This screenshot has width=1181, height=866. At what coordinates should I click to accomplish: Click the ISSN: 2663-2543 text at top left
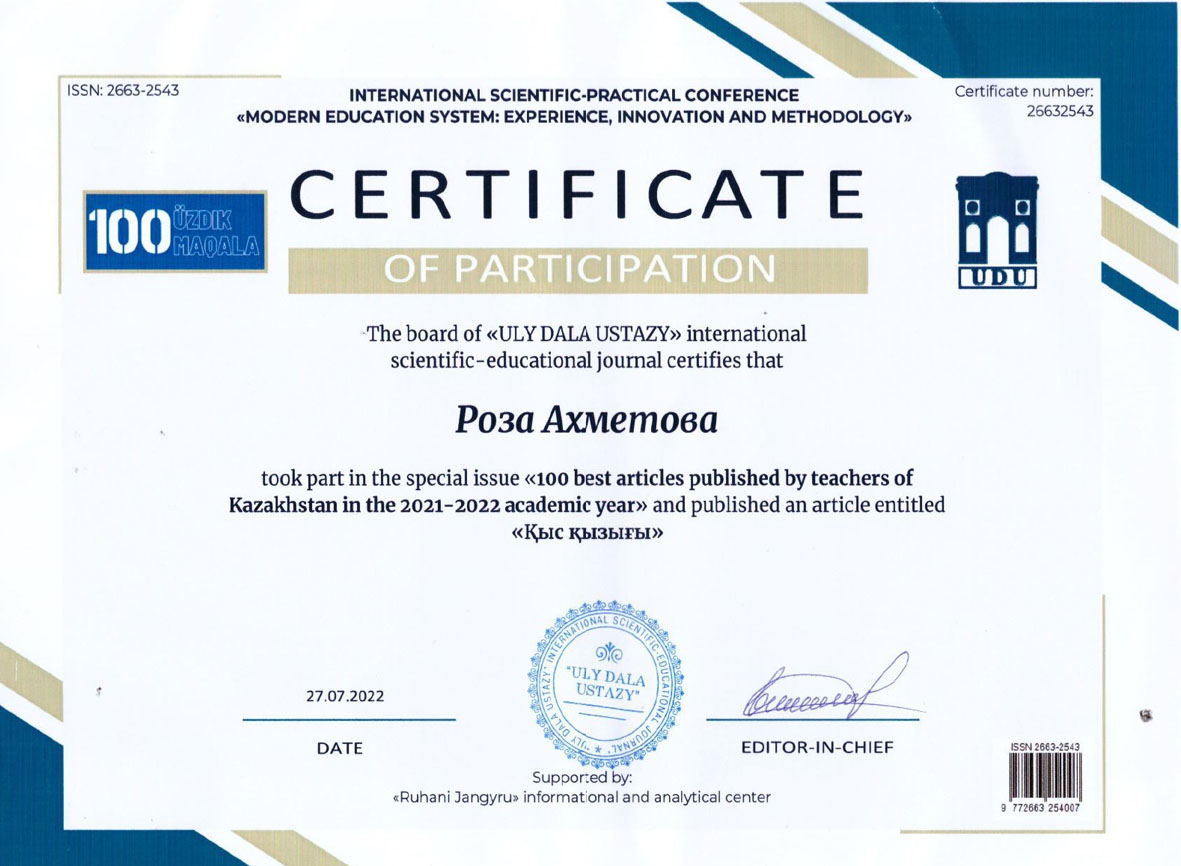click(x=124, y=90)
